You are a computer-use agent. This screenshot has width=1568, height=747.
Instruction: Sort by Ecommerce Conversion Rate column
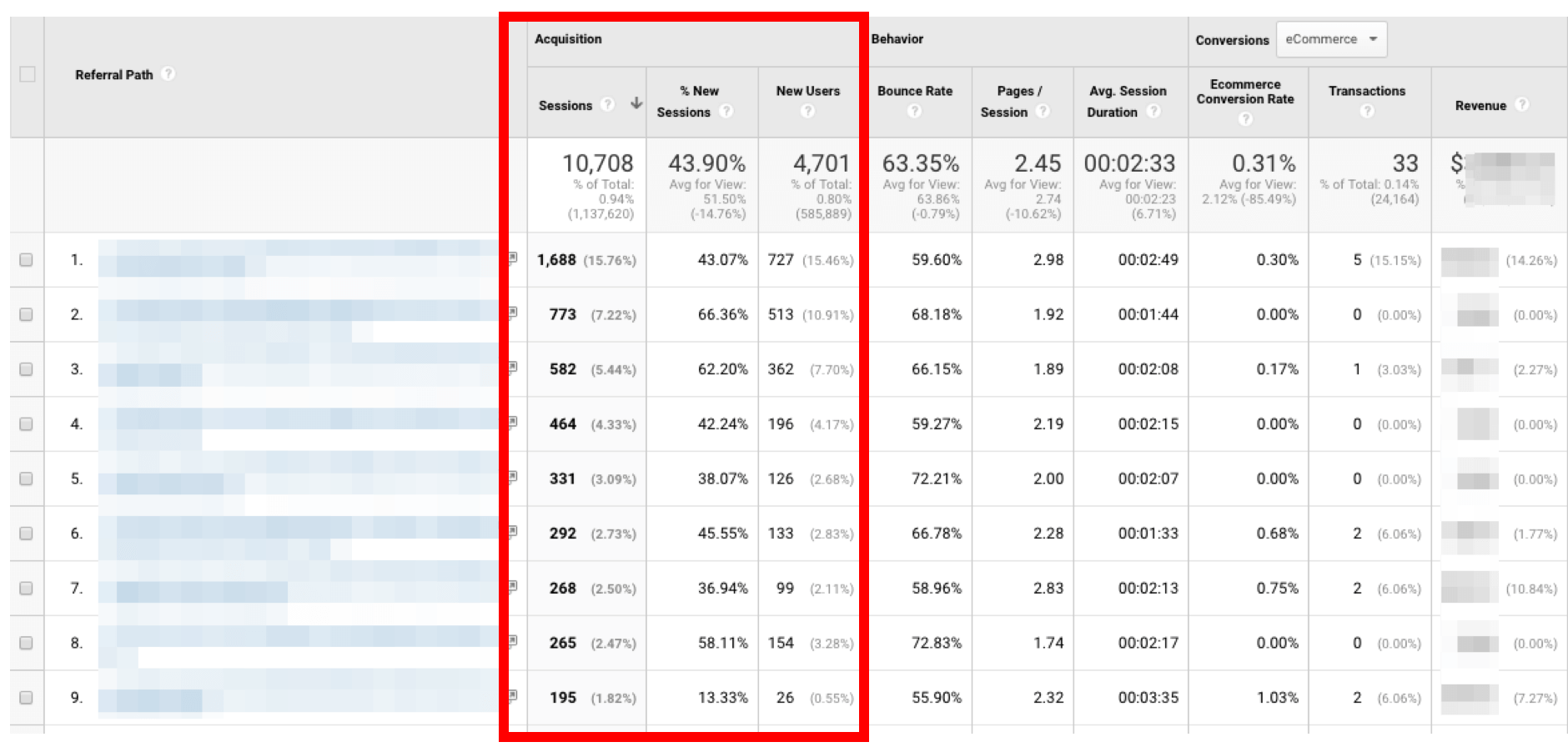[1244, 92]
